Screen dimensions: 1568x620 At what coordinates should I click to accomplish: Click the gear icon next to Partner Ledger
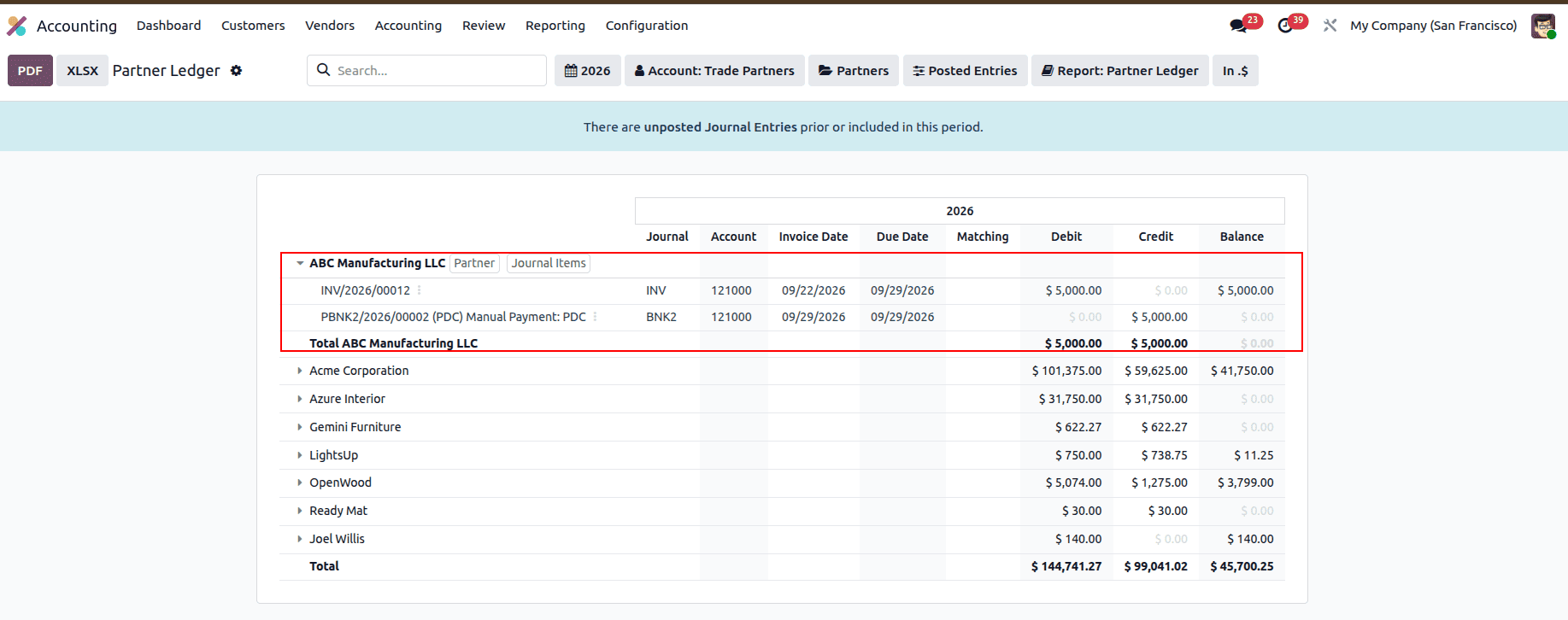coord(237,71)
